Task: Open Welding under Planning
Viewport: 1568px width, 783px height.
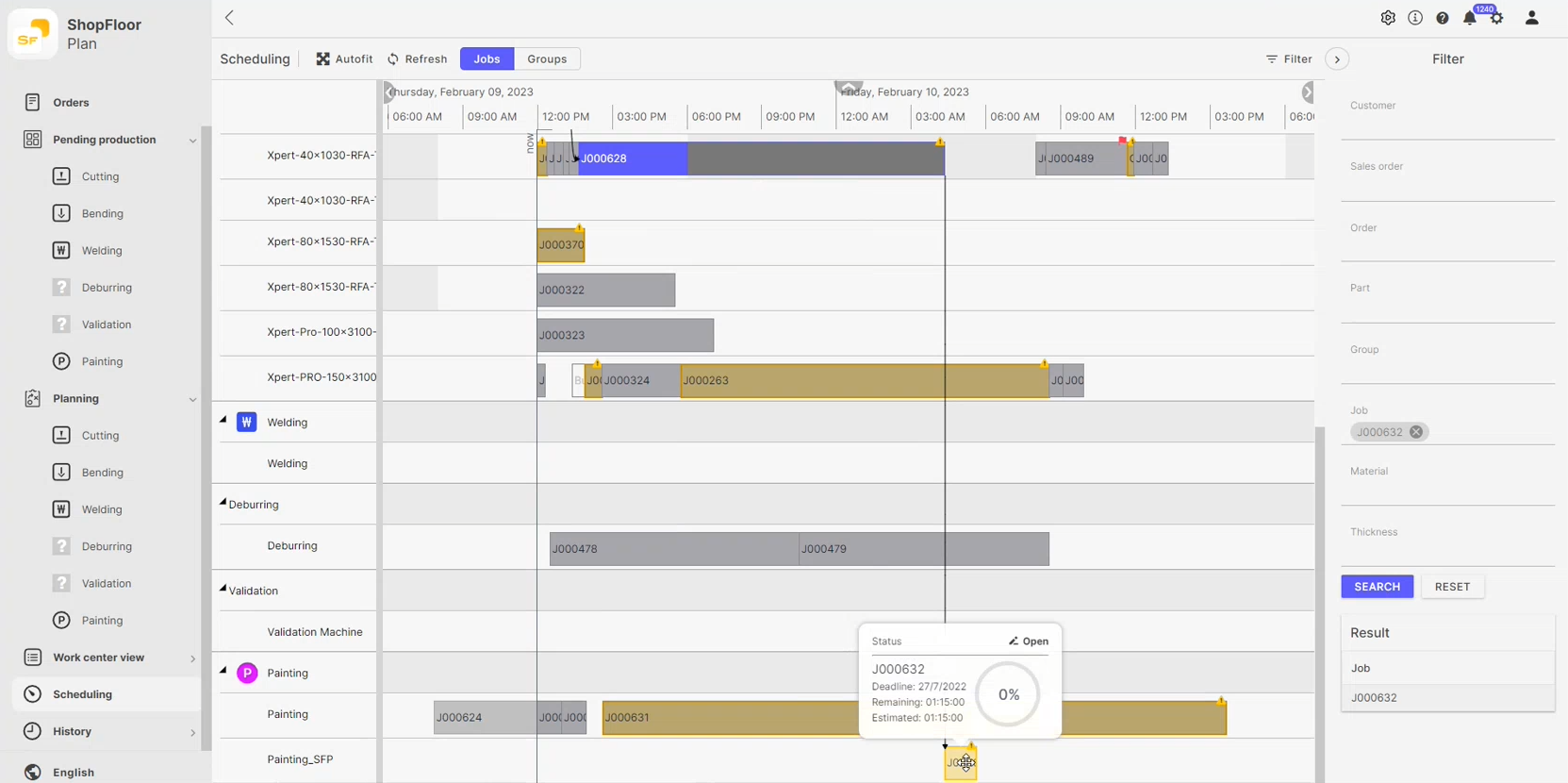Action: point(102,509)
